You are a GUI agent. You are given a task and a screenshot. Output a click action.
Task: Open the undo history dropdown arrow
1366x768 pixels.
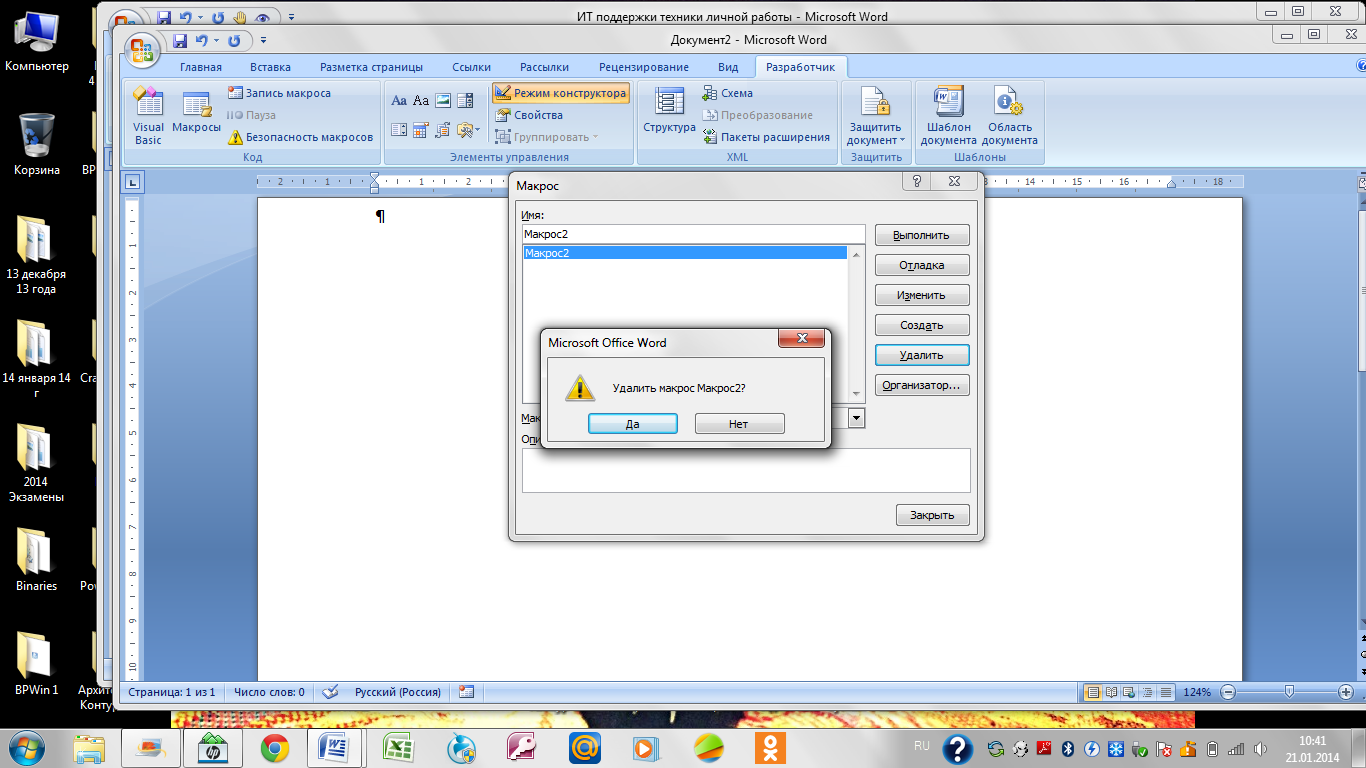click(215, 41)
